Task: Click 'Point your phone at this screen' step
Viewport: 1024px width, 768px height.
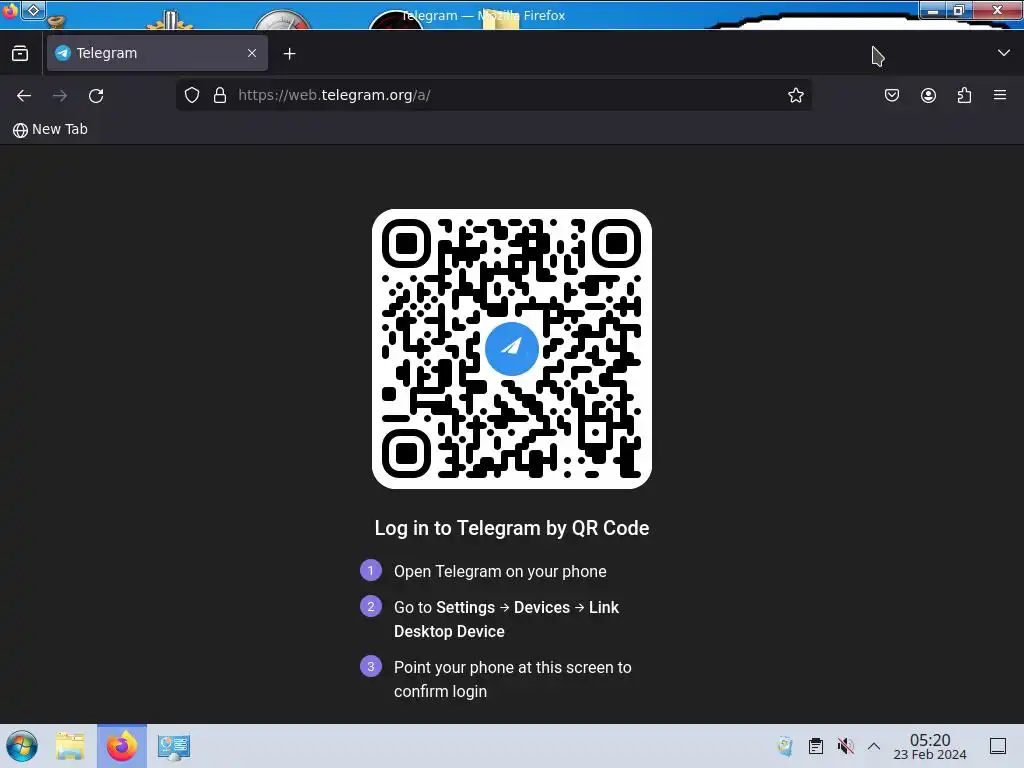Action: 513,679
